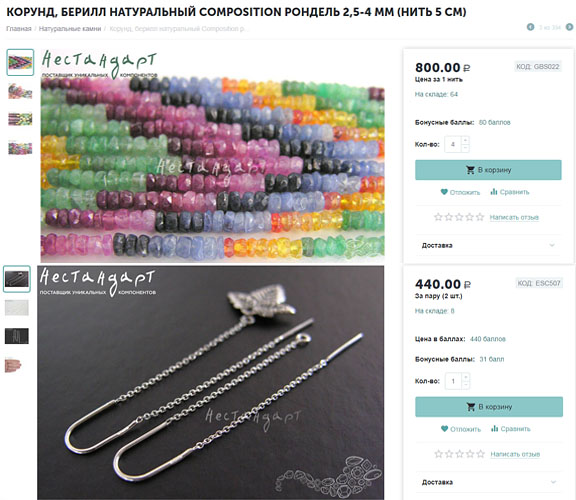The width and height of the screenshot is (576, 500).
Task: Open Натуральные камни breadcrumb category
Action: pos(70,29)
